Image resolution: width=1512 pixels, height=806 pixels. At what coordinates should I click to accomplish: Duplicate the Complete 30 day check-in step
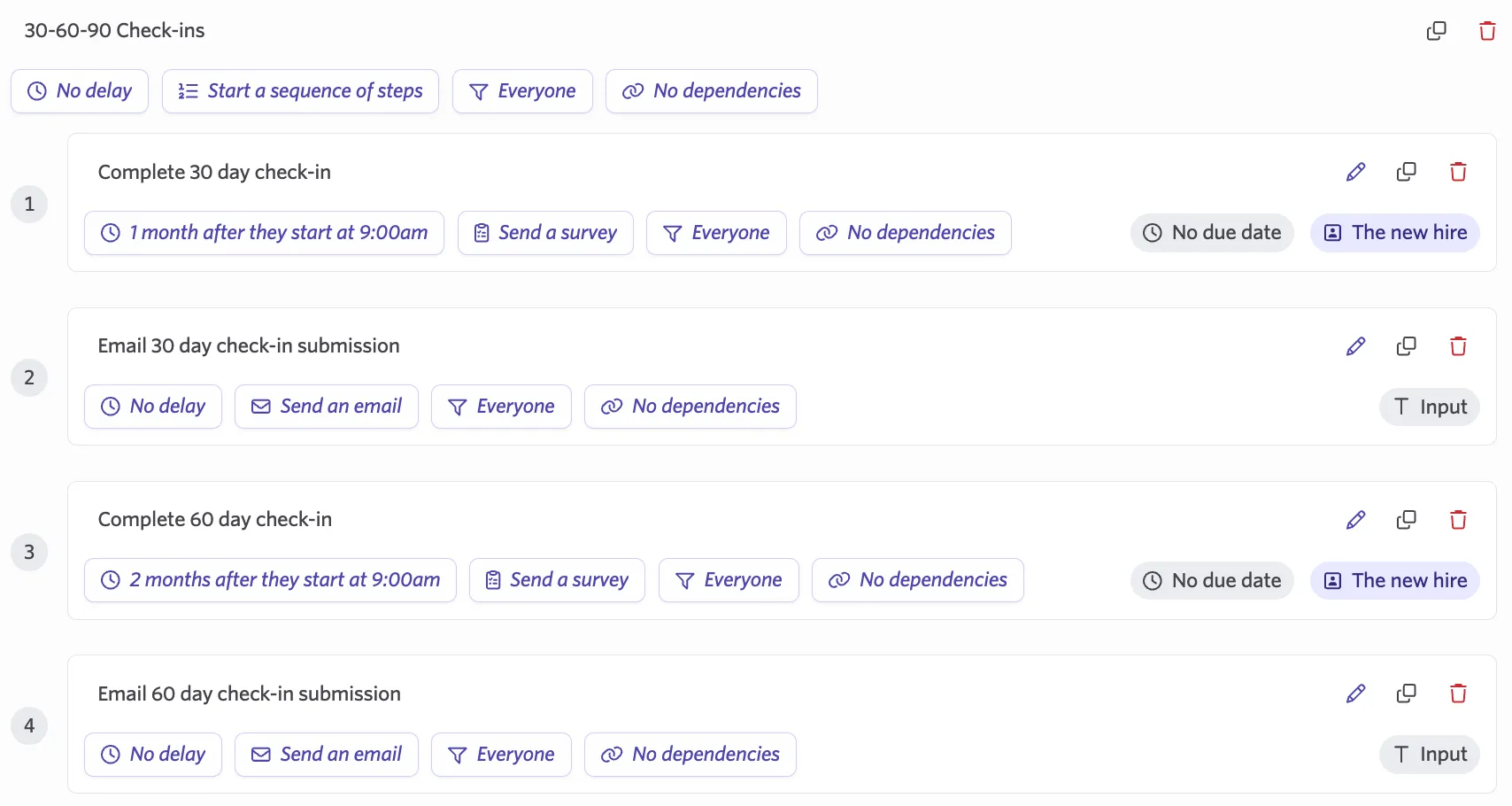[1406, 172]
